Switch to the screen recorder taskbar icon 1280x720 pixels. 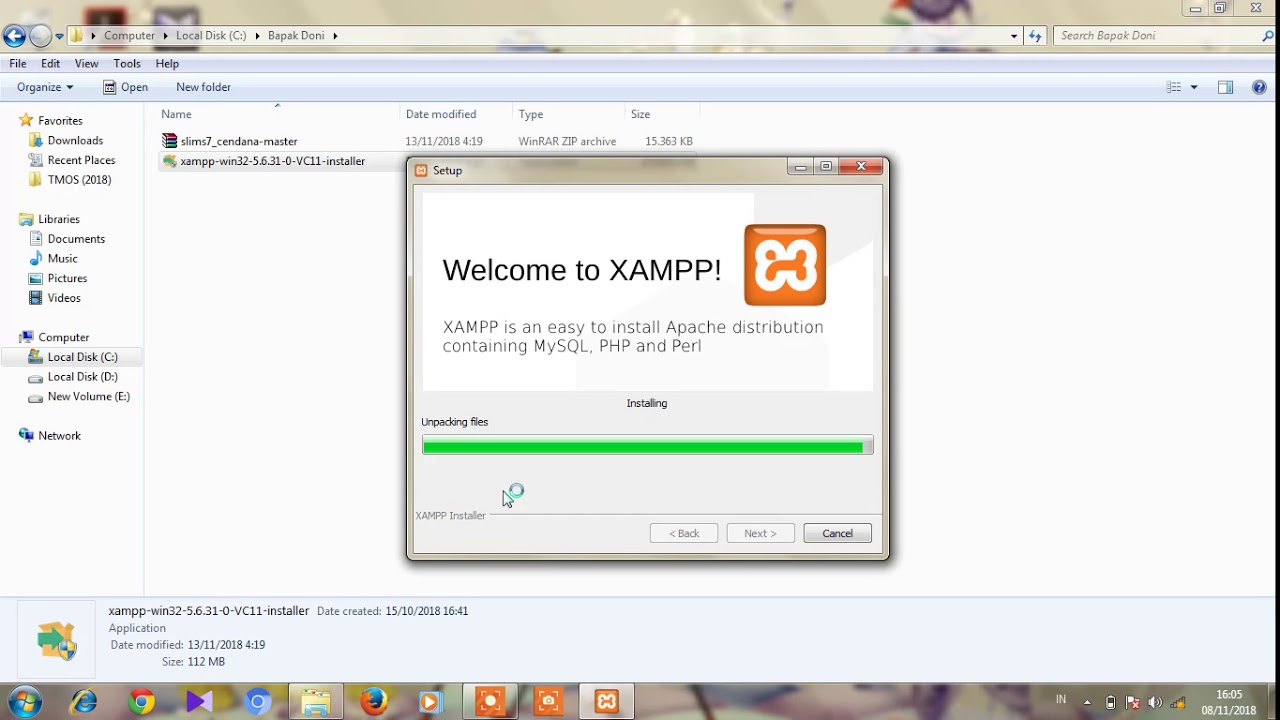(490, 702)
